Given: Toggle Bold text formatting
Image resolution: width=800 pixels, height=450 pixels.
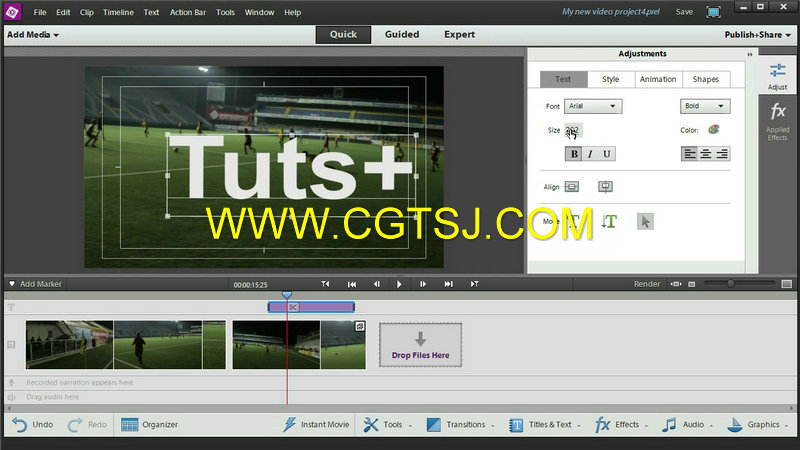Looking at the screenshot, I should click(574, 154).
